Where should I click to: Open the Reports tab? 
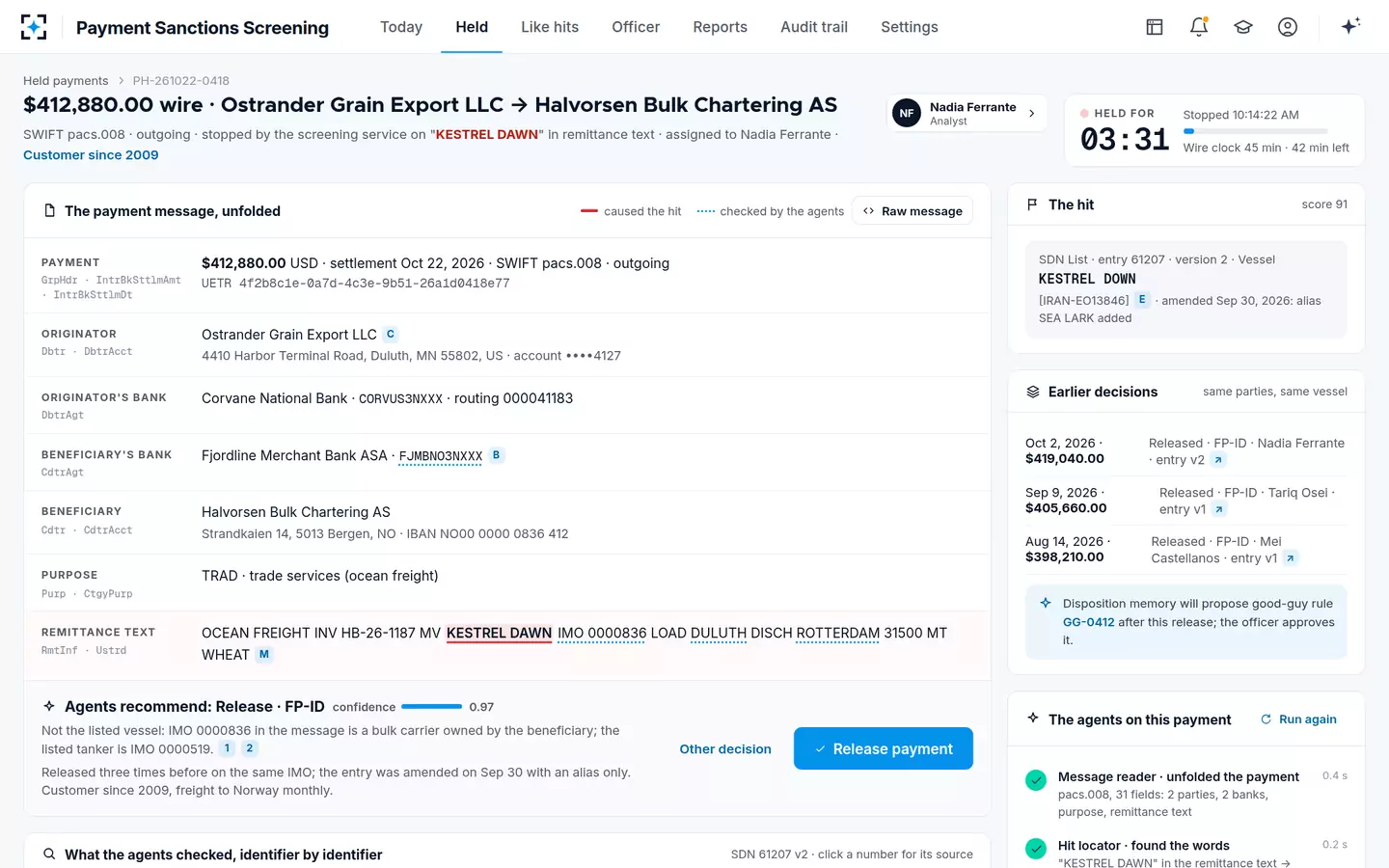point(720,27)
